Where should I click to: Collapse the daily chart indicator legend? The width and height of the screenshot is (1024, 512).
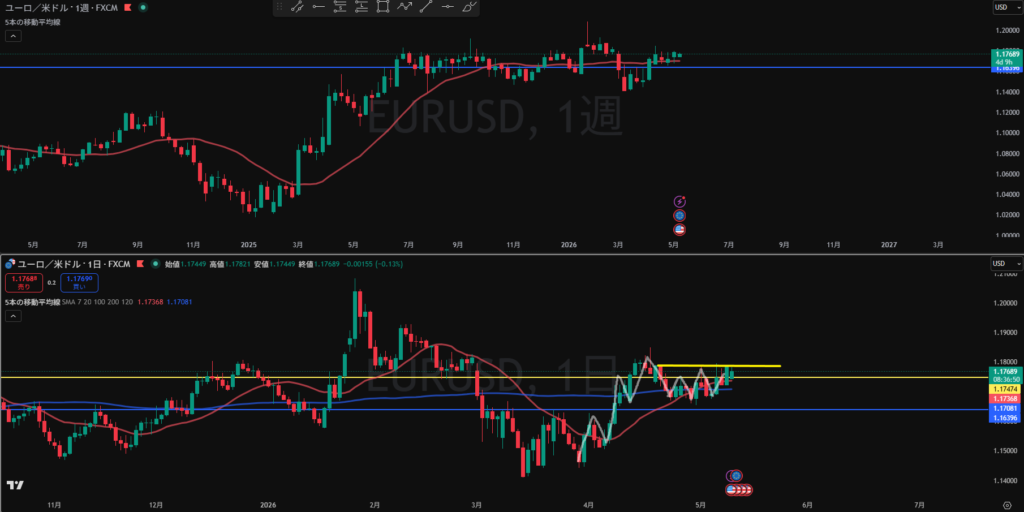14,316
